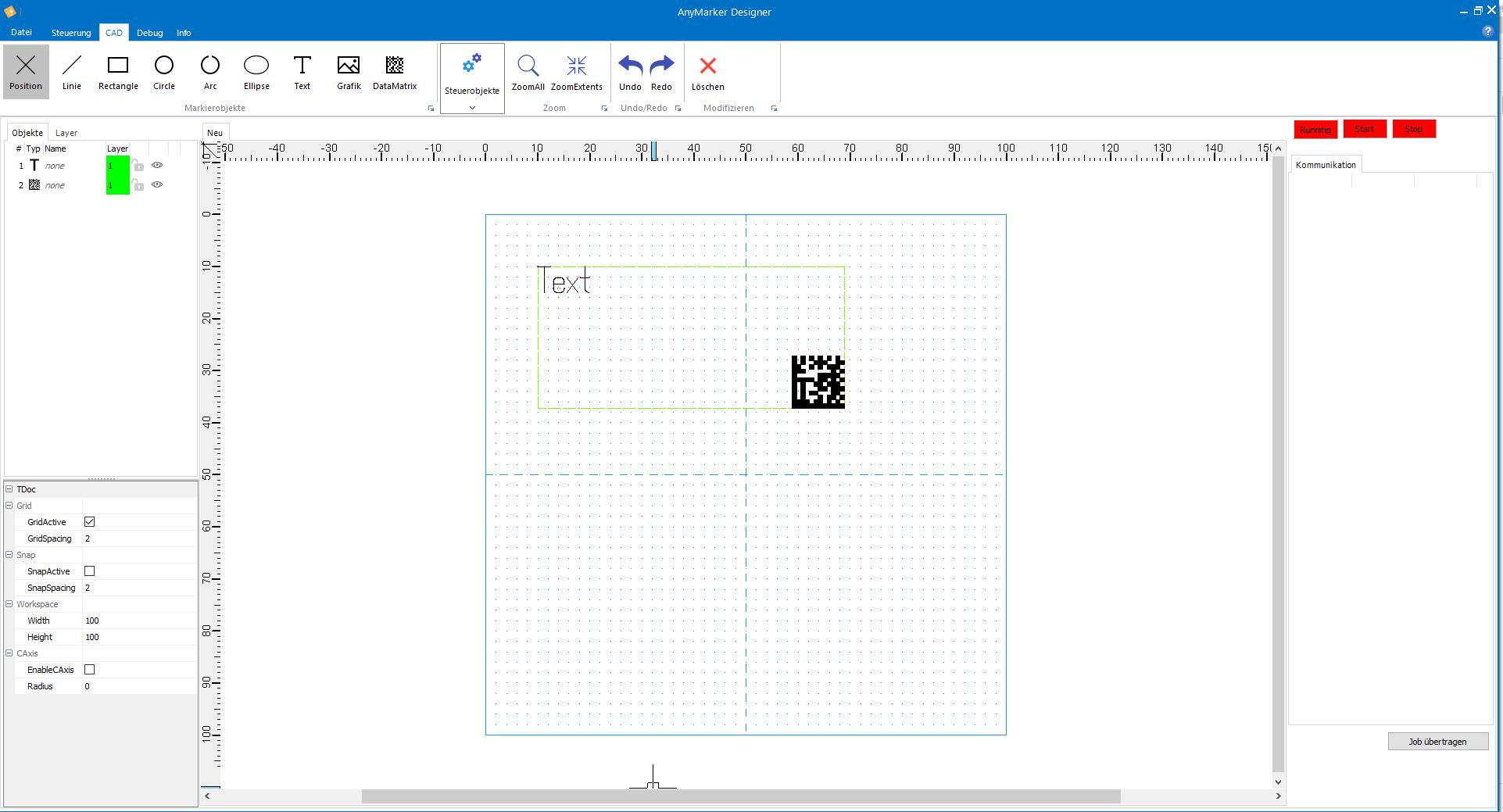Enable the SnapActive checkbox

(90, 571)
